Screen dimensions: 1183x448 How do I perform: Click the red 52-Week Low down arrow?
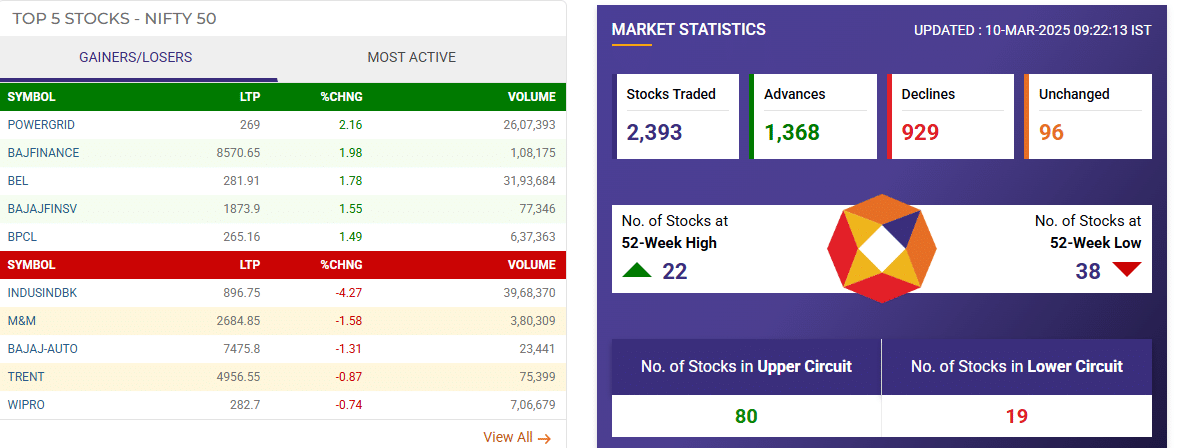(x=1127, y=269)
